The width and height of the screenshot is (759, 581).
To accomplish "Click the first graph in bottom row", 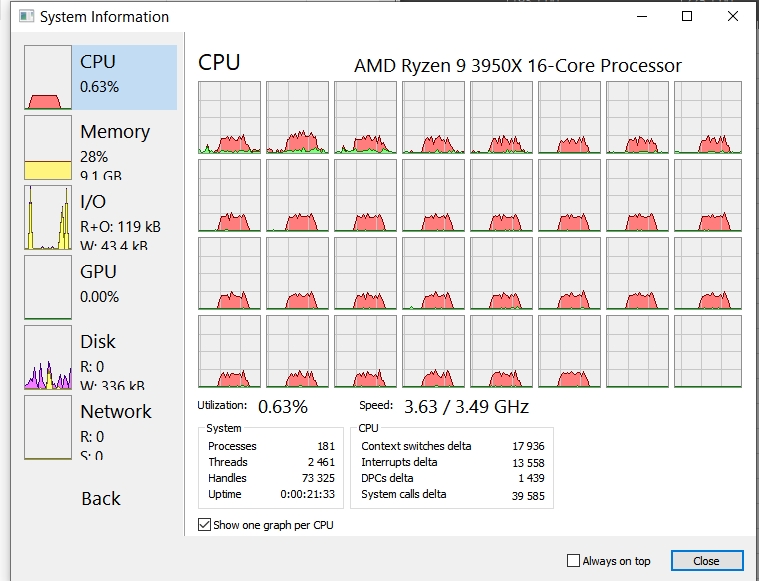I will coord(230,351).
